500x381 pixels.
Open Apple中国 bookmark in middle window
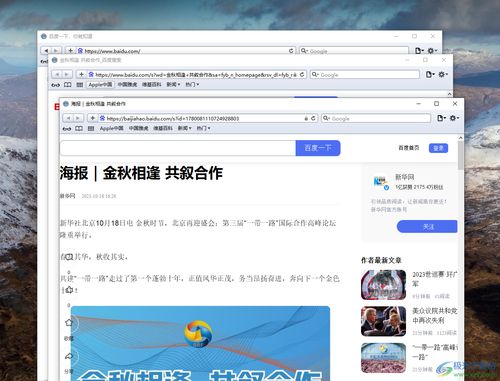[x=100, y=85]
